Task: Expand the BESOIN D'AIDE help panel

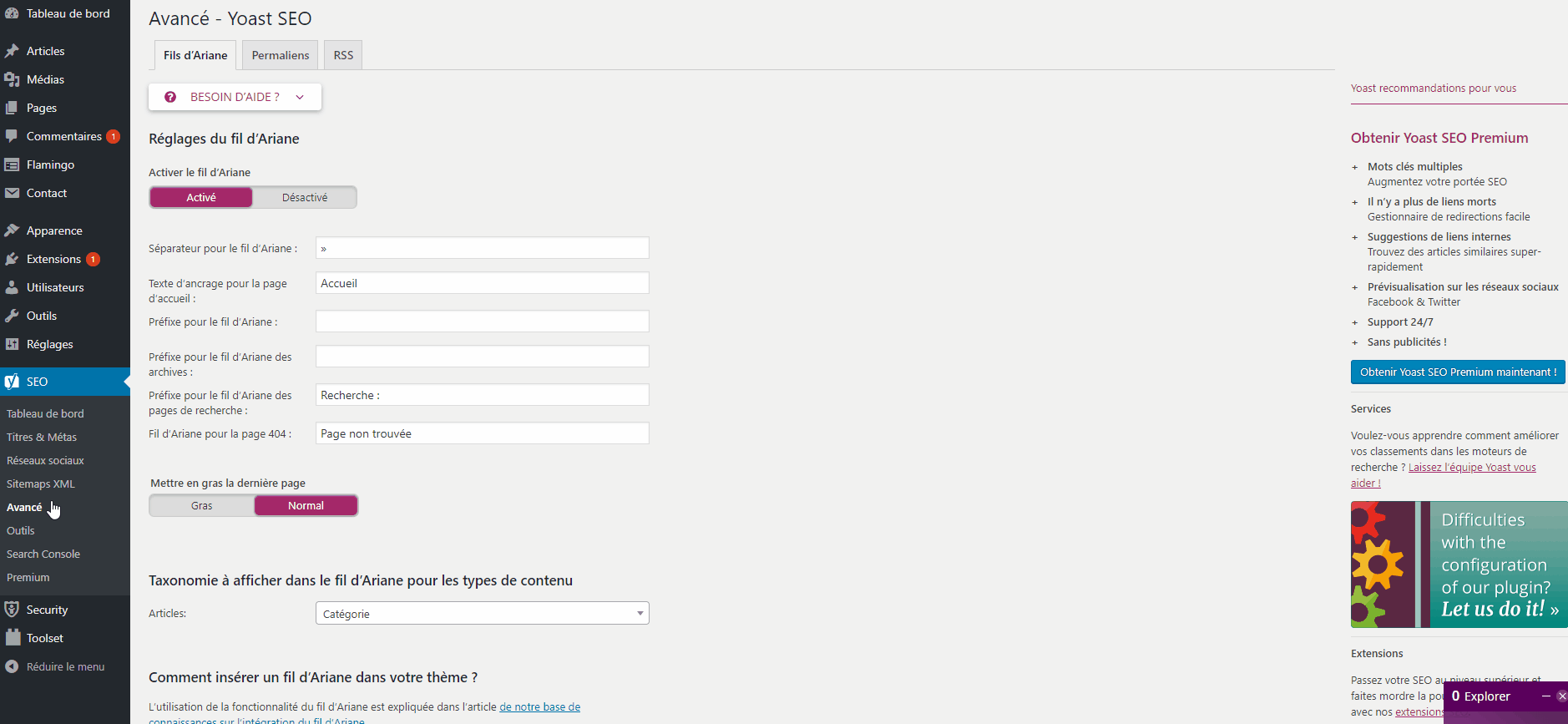Action: (x=235, y=97)
